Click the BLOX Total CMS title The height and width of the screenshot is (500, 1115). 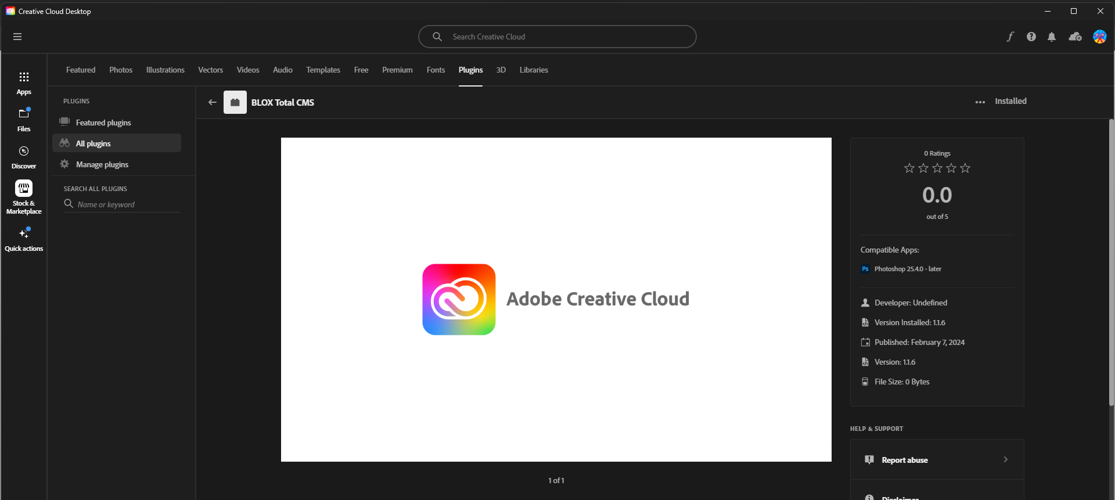(283, 102)
